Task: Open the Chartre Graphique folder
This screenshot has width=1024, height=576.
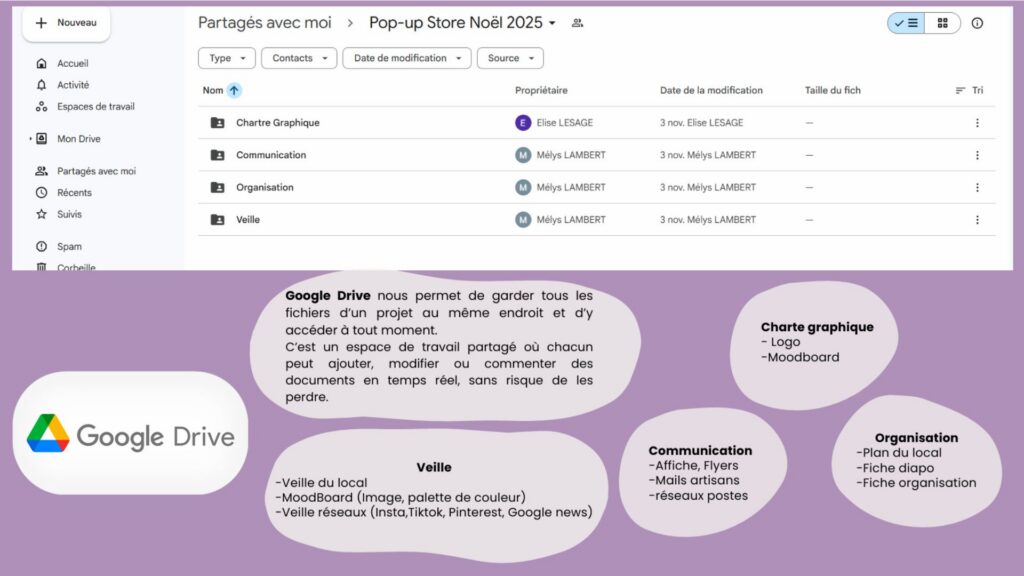Action: coord(277,123)
